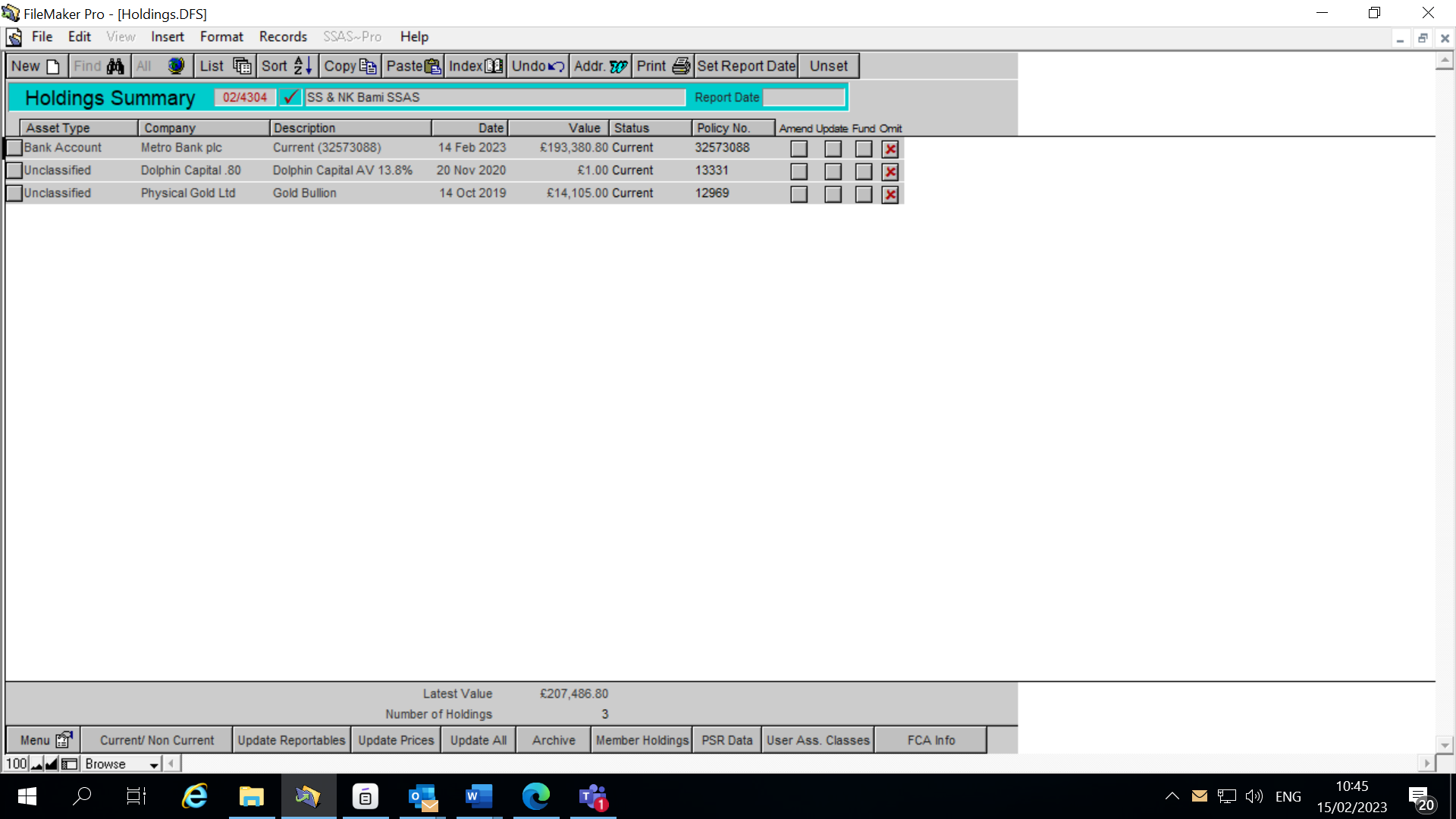Show hidden system tray icons
Image resolution: width=1456 pixels, height=819 pixels.
coord(1172,796)
